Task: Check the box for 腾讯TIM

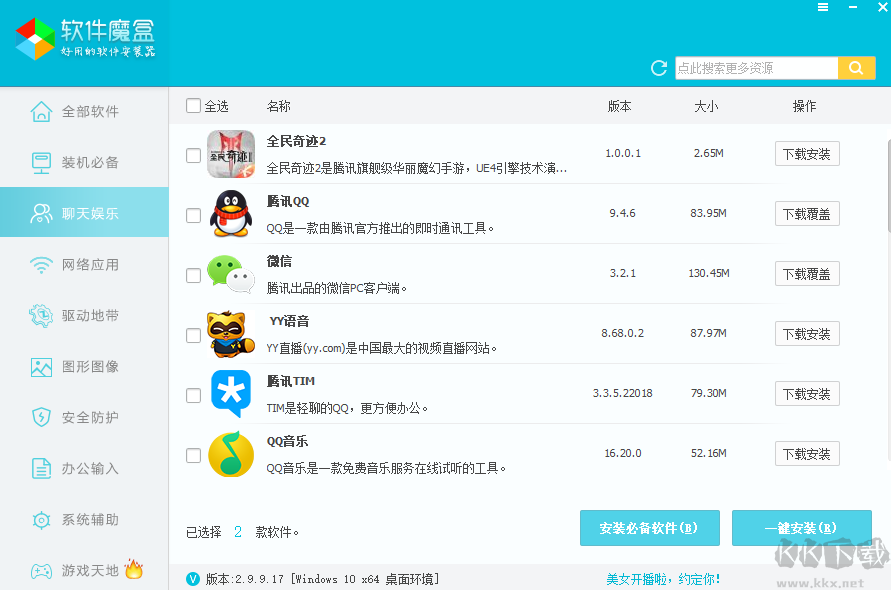Action: [x=193, y=395]
